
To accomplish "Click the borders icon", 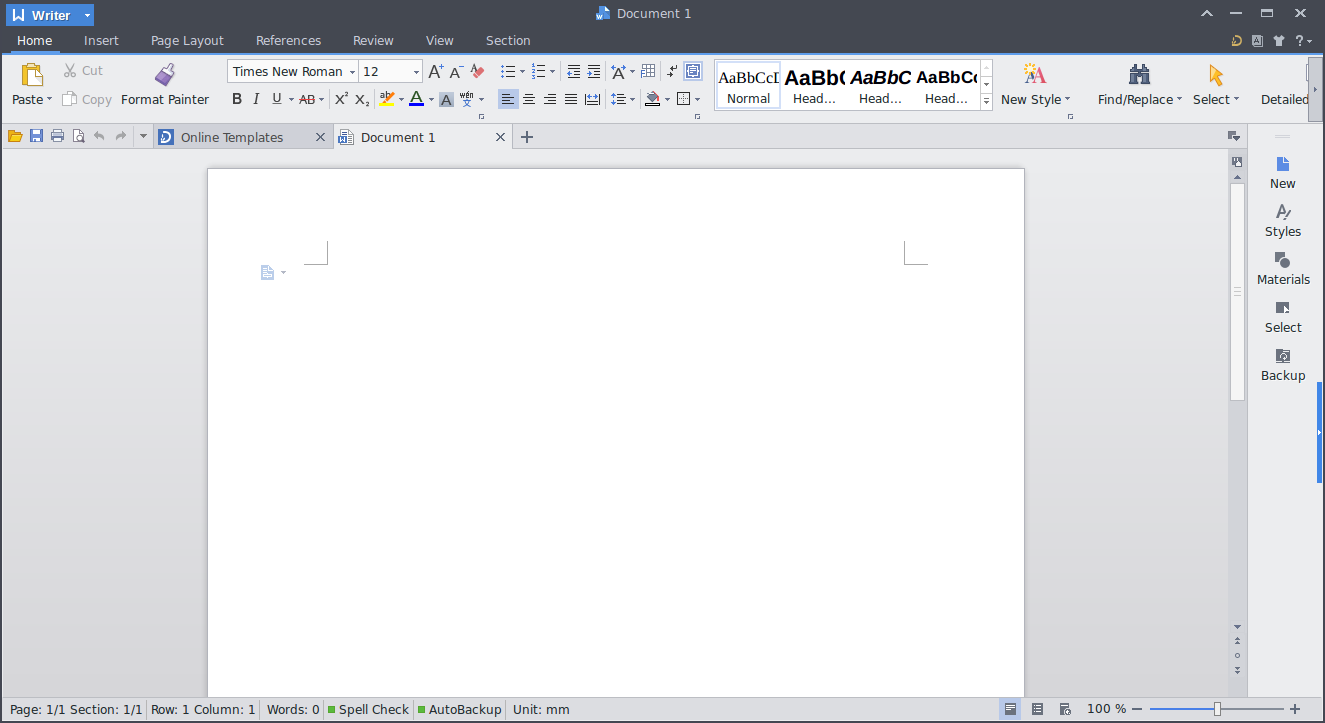I will coord(684,99).
